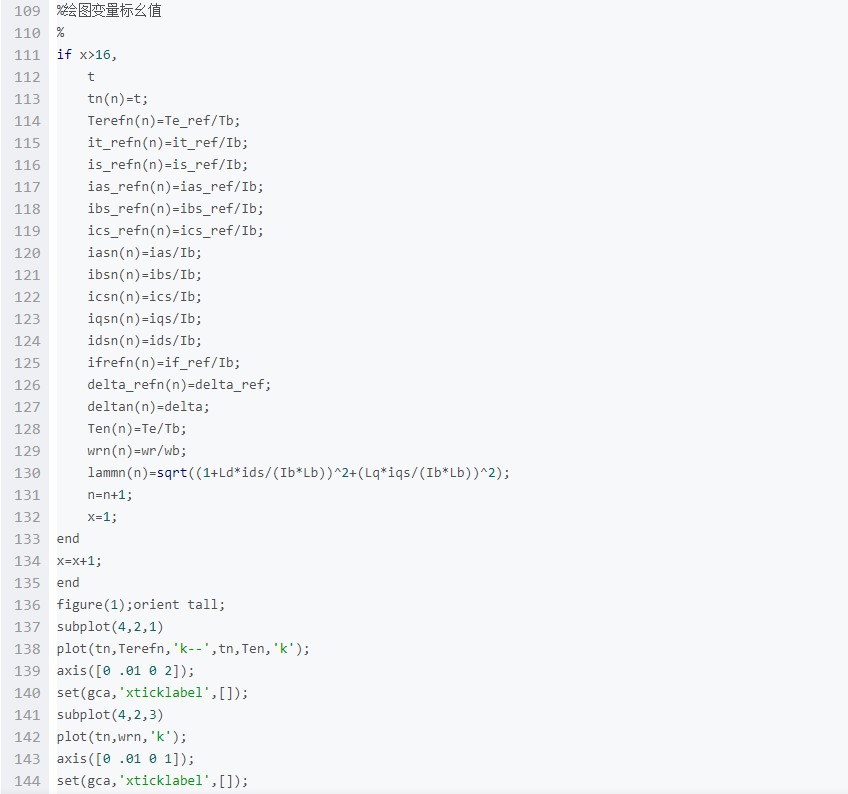Click the plot(tn,Terefn,...) line
848x794 pixels.
pyautogui.click(x=183, y=649)
